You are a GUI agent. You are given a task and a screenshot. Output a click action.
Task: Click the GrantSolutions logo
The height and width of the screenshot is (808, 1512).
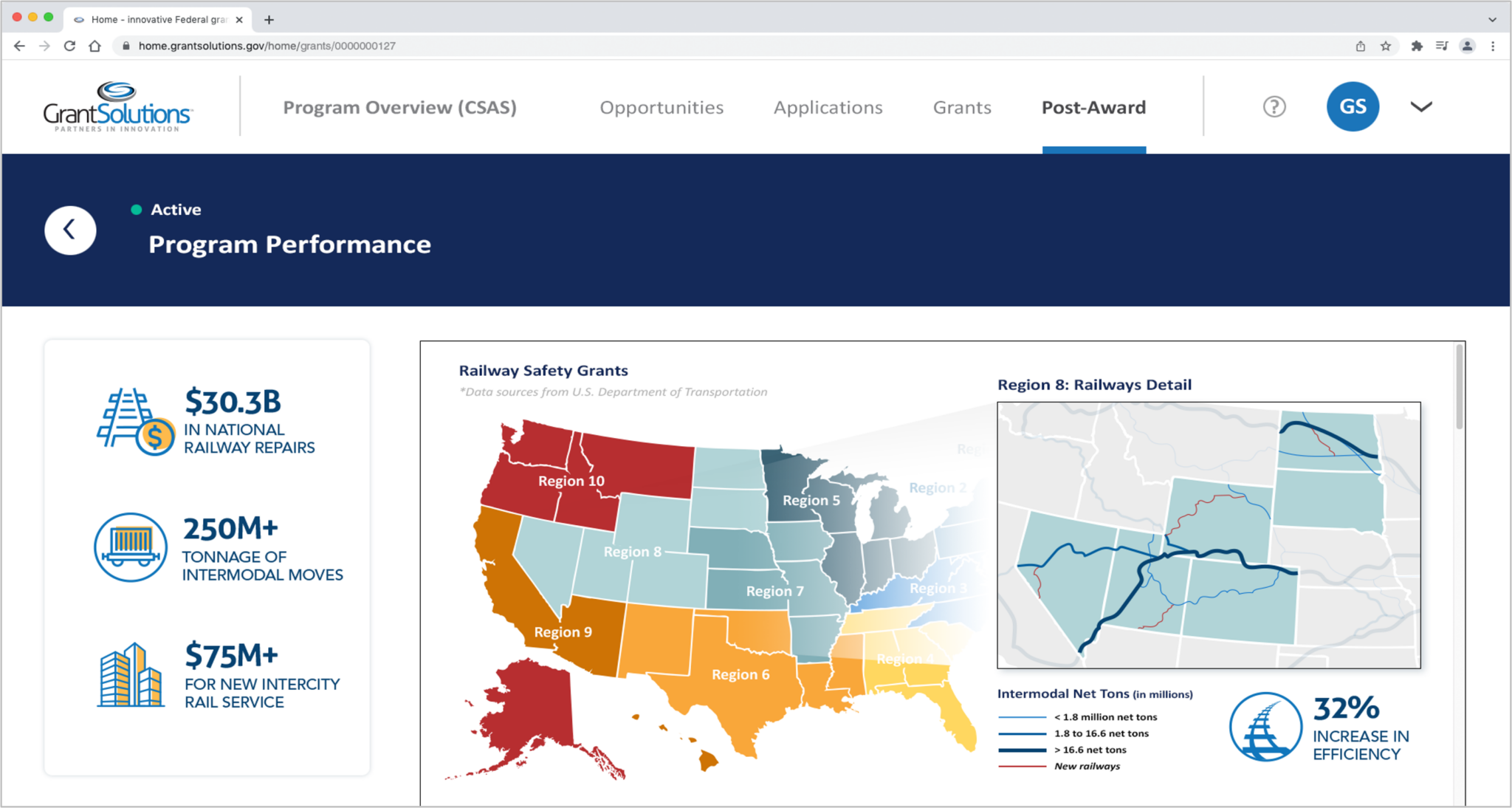click(x=118, y=108)
